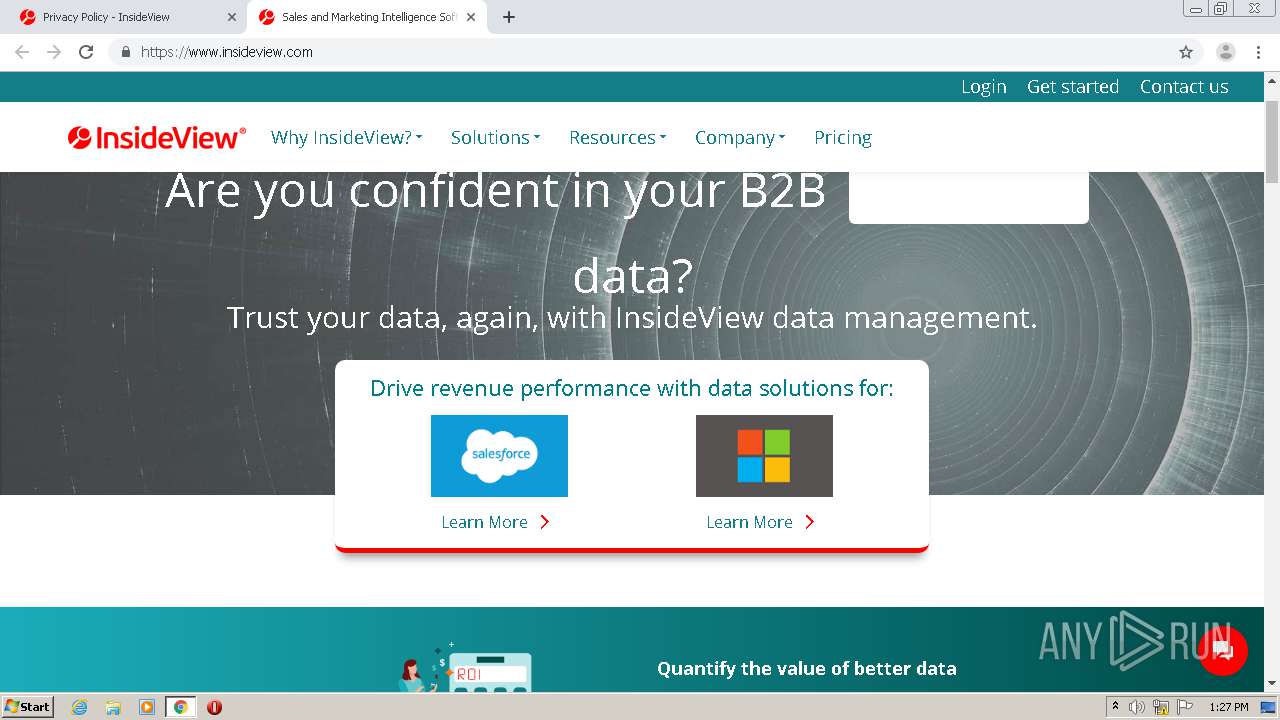The height and width of the screenshot is (720, 1280).
Task: Click the Salesforce logo tile
Action: 499,456
